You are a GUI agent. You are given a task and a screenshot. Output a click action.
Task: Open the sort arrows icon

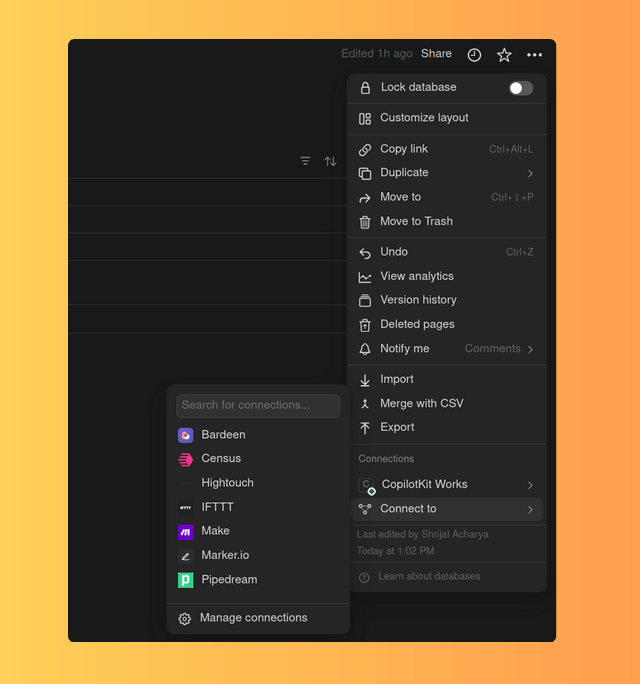point(330,161)
